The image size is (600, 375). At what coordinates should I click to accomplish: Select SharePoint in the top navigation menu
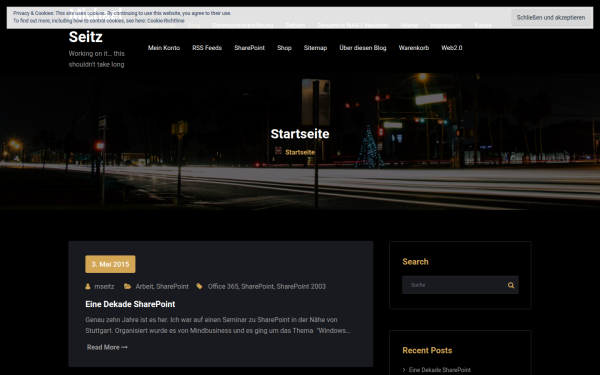[x=249, y=48]
